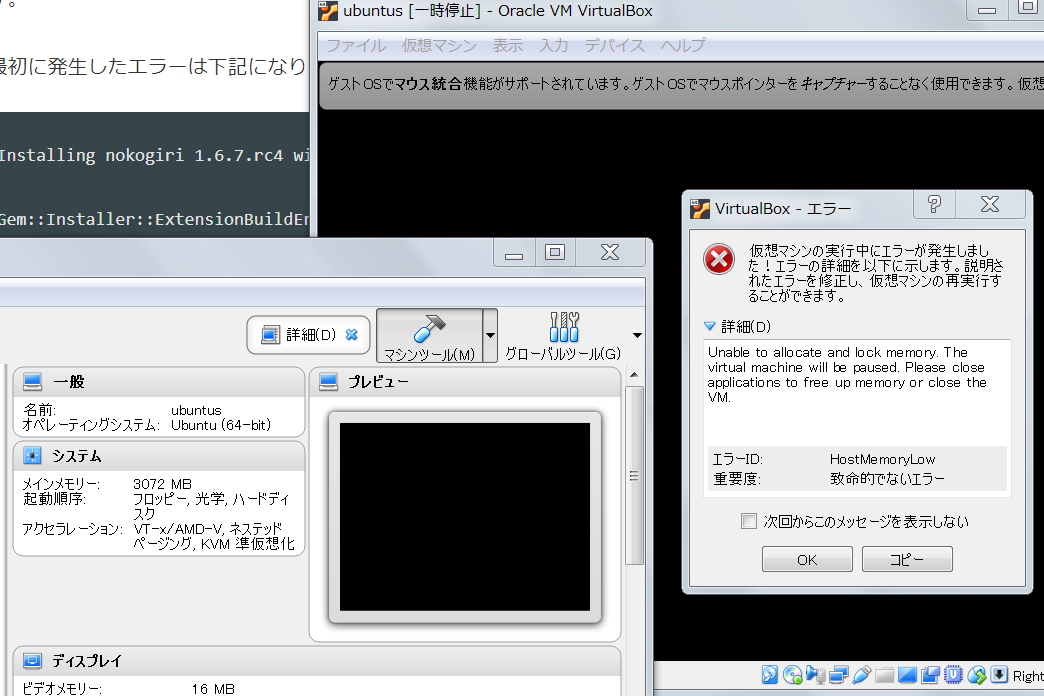Click the Display (ディスプレイ) section header
1044x696 pixels.
click(317, 661)
